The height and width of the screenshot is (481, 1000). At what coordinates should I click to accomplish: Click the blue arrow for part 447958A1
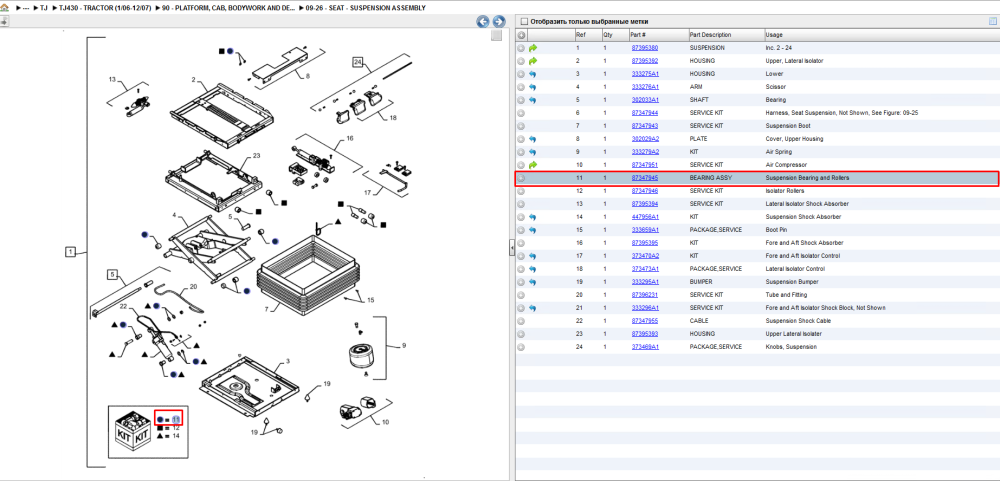click(x=533, y=217)
